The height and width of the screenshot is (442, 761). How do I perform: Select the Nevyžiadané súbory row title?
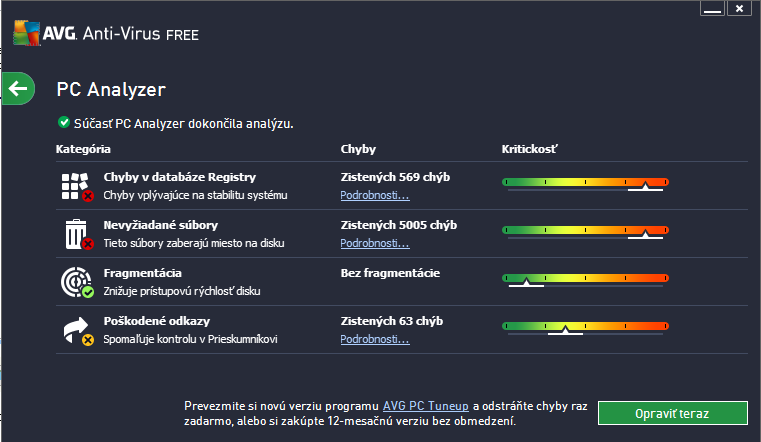tap(161, 225)
